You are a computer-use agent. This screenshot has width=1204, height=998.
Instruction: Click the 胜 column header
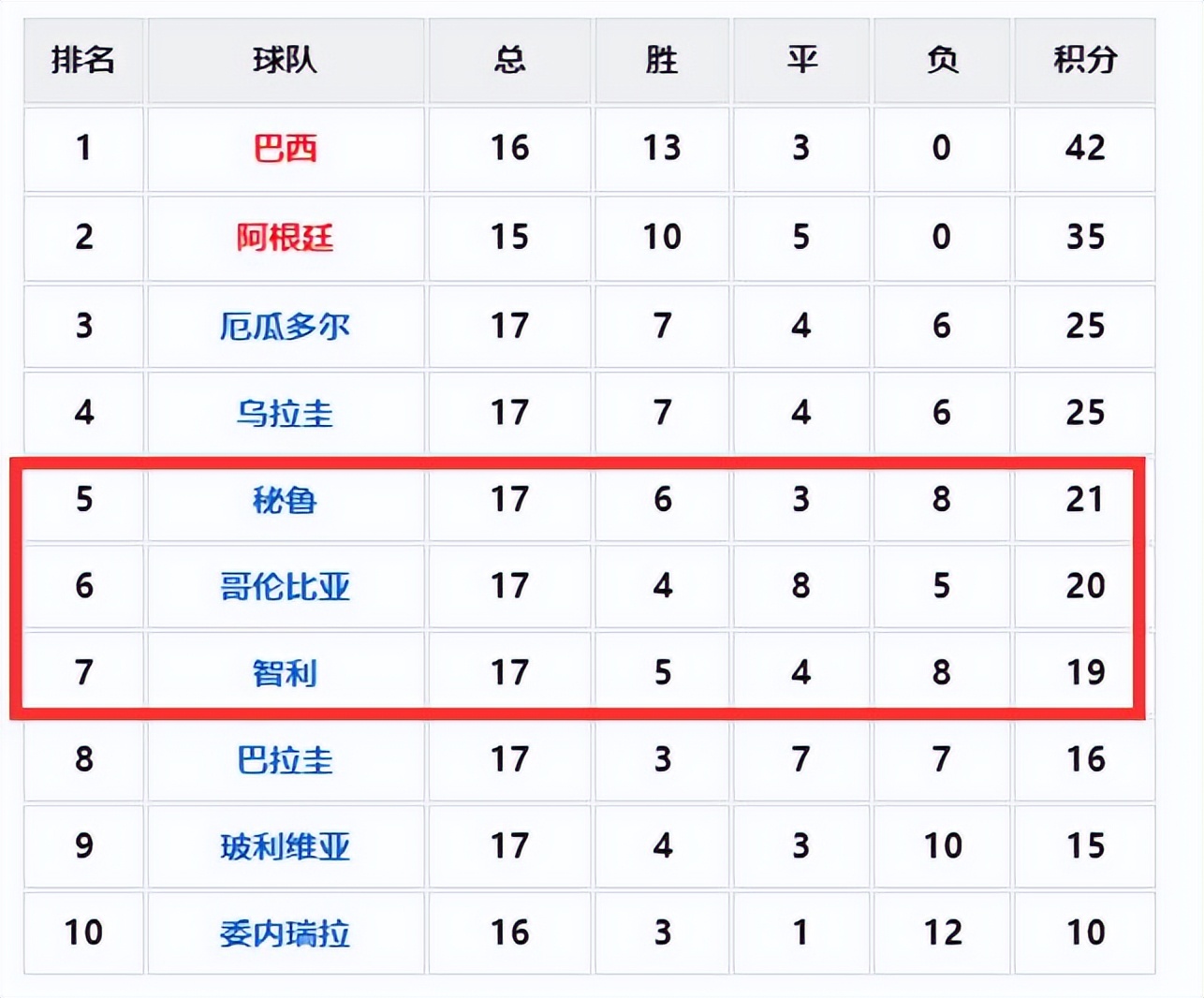(x=662, y=61)
